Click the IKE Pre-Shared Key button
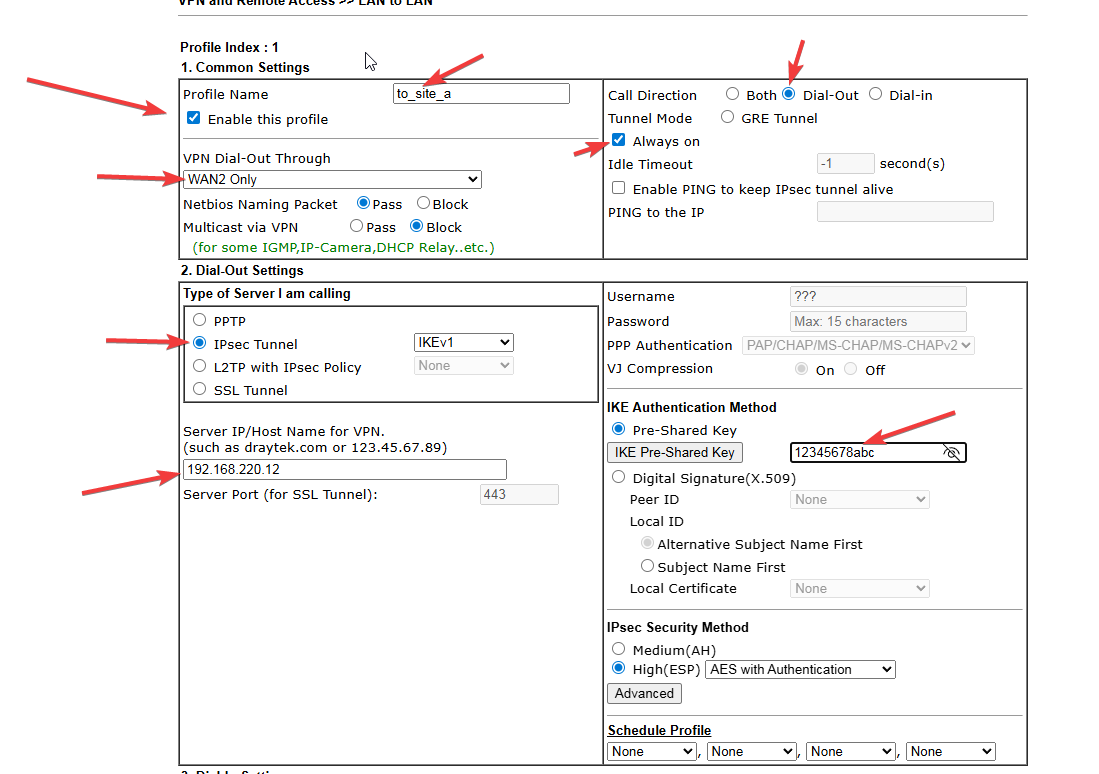This screenshot has height=774, width=1099. (674, 452)
